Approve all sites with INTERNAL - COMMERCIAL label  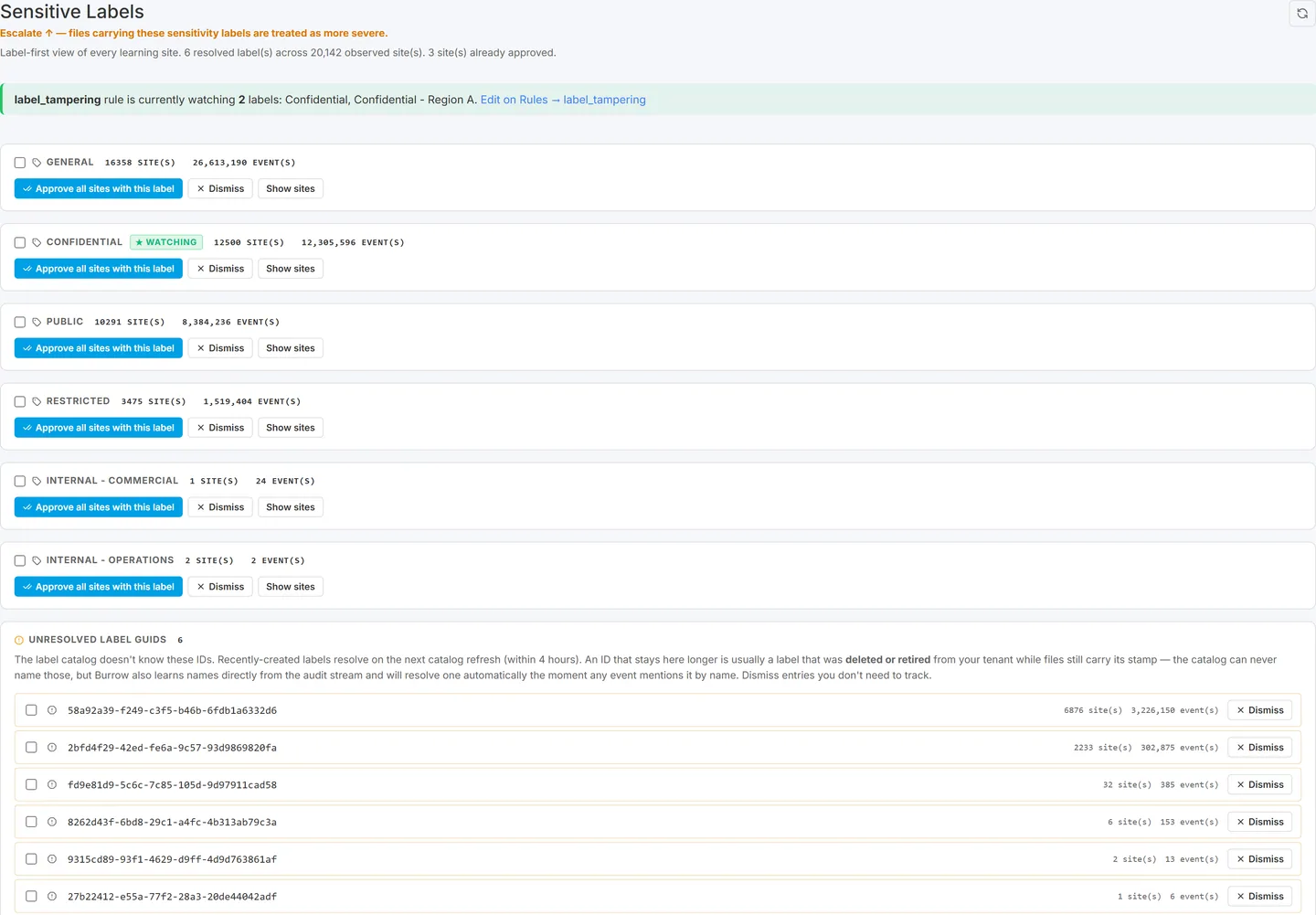pyautogui.click(x=99, y=507)
